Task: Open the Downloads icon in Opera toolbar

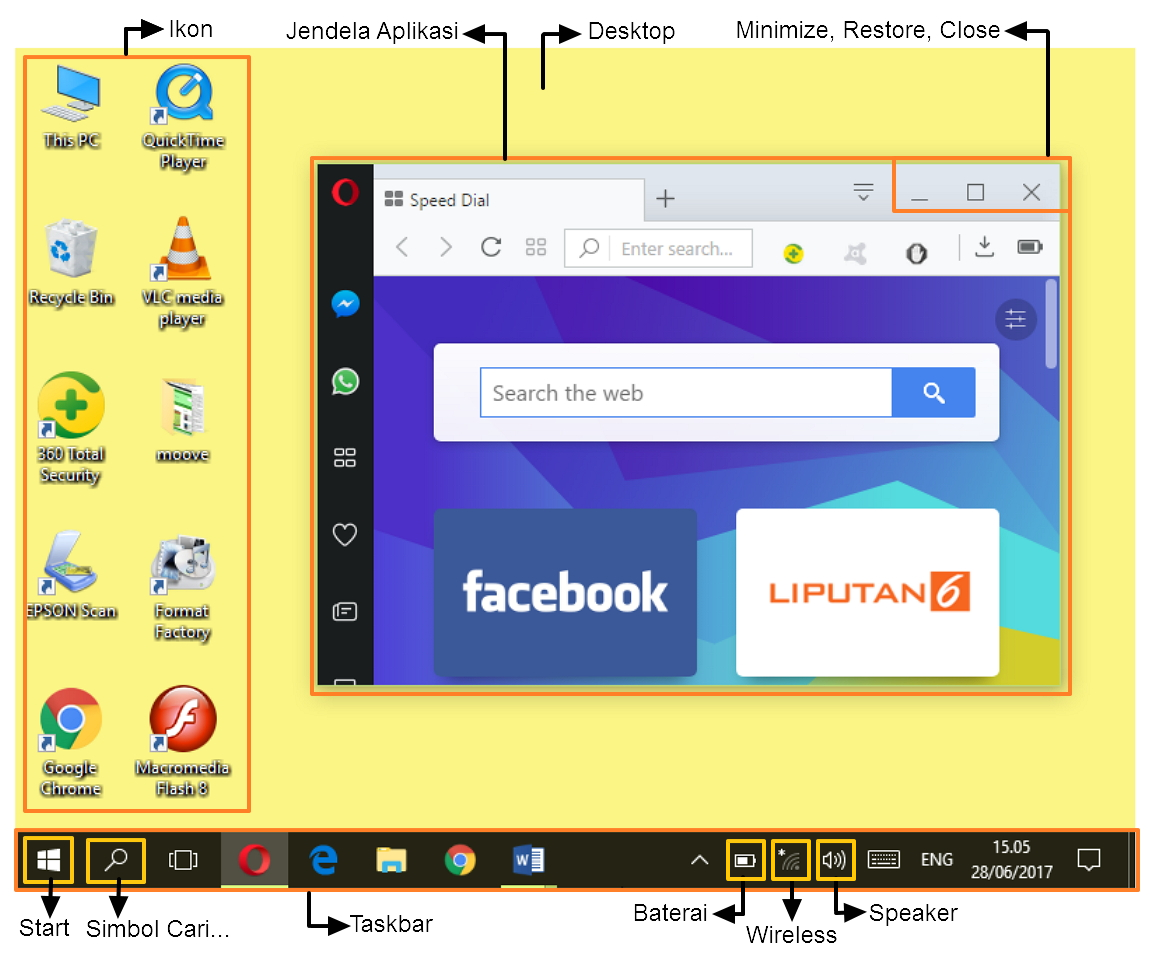Action: coord(984,247)
